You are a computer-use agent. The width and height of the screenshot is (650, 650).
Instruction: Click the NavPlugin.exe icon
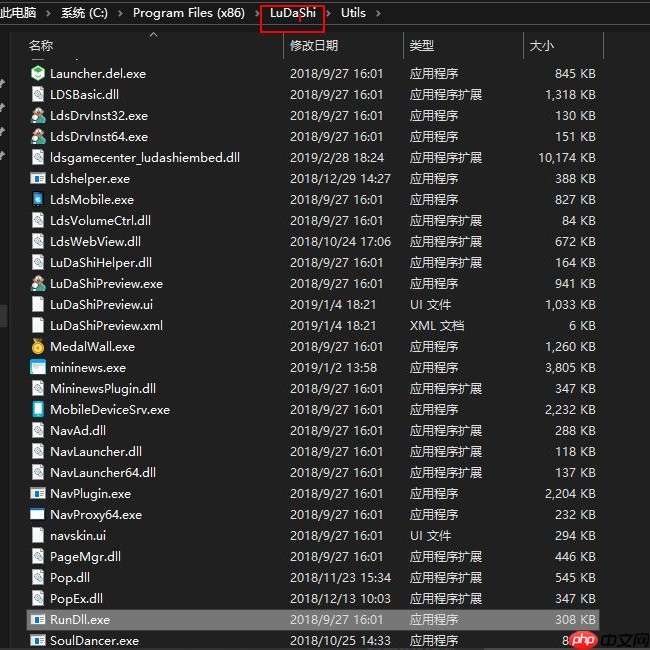[x=38, y=494]
